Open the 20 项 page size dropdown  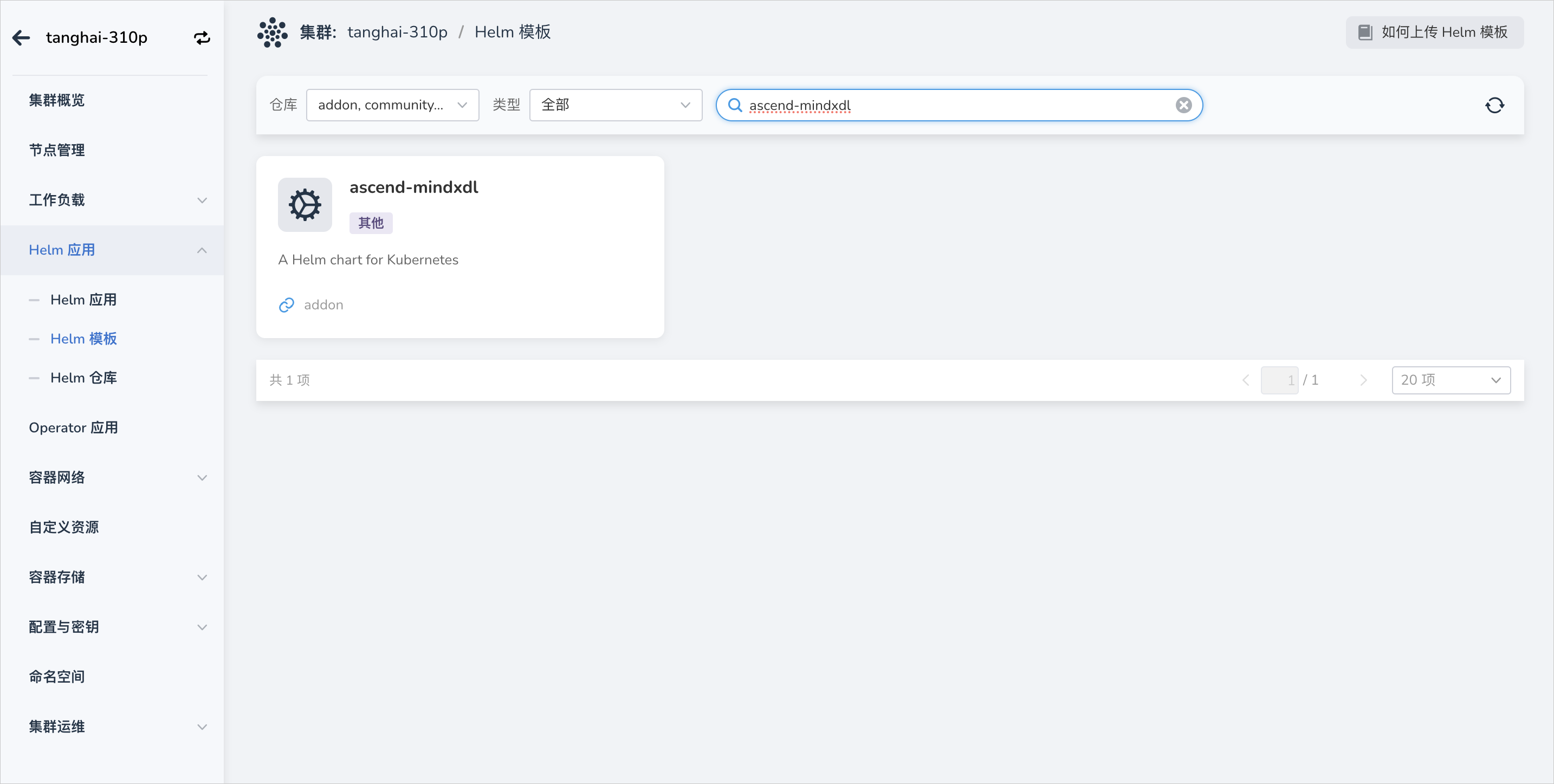pos(1451,380)
